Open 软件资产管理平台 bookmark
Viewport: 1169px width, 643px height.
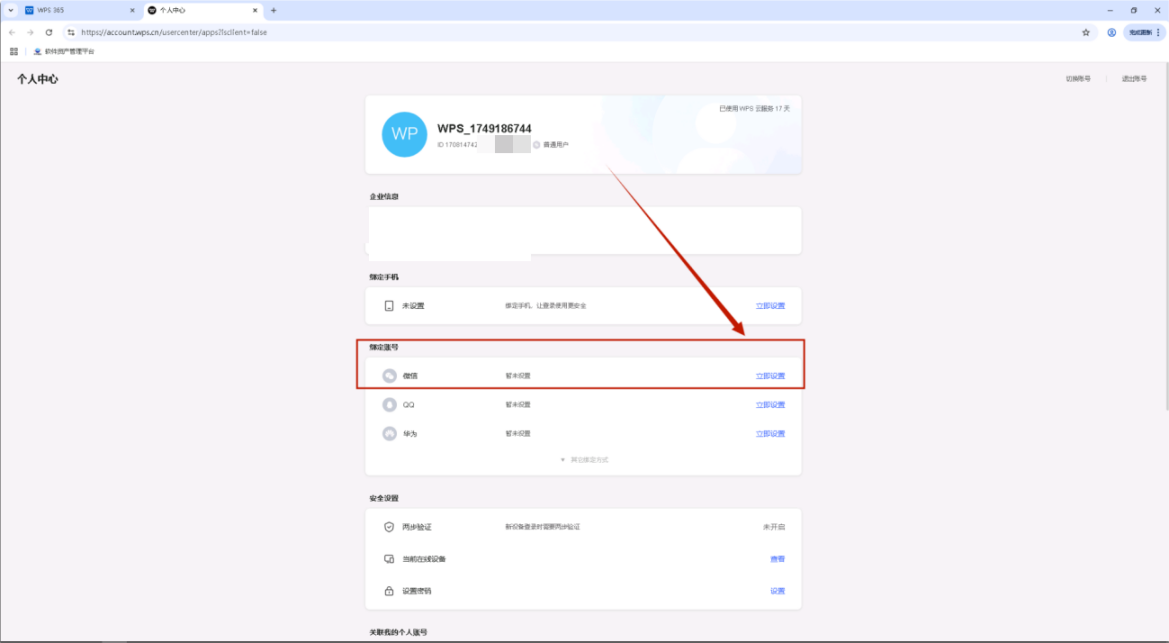64,51
